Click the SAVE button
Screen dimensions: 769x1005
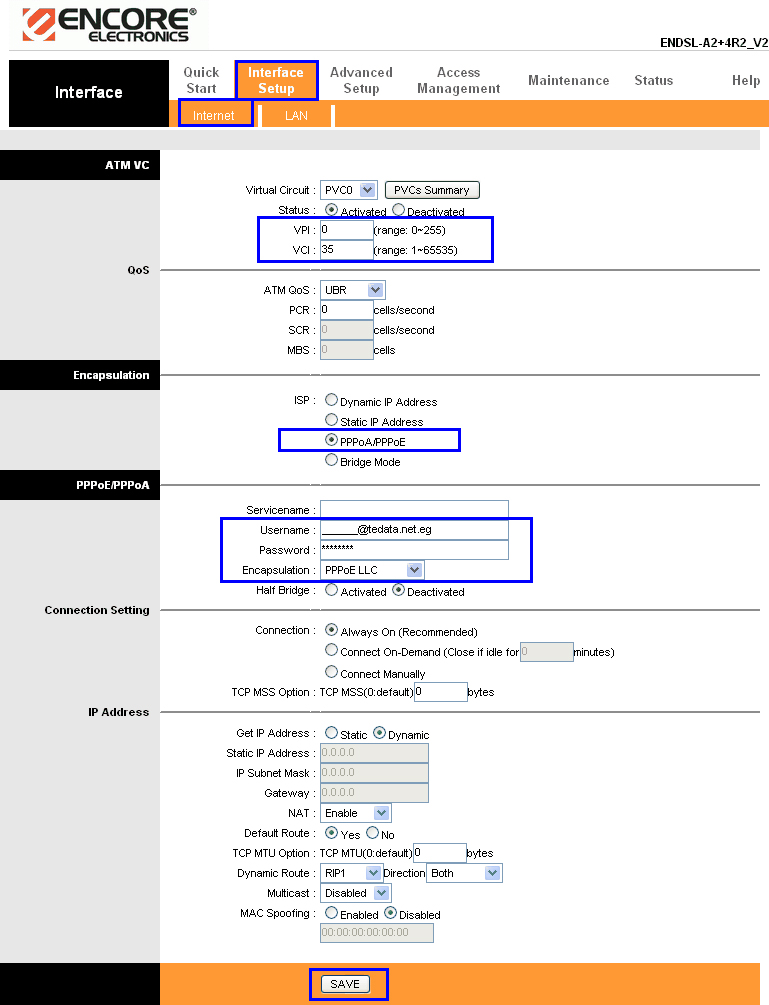[x=345, y=984]
